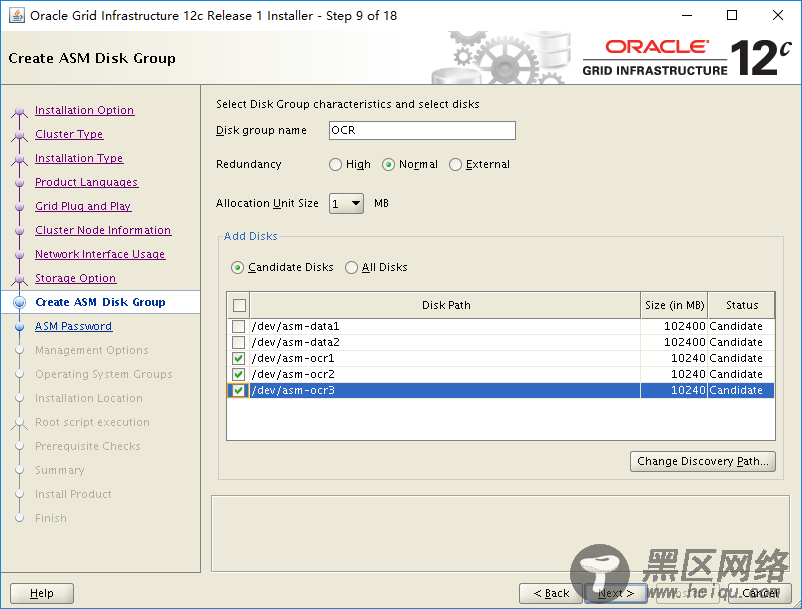Jump to the Product Languages step

click(86, 182)
